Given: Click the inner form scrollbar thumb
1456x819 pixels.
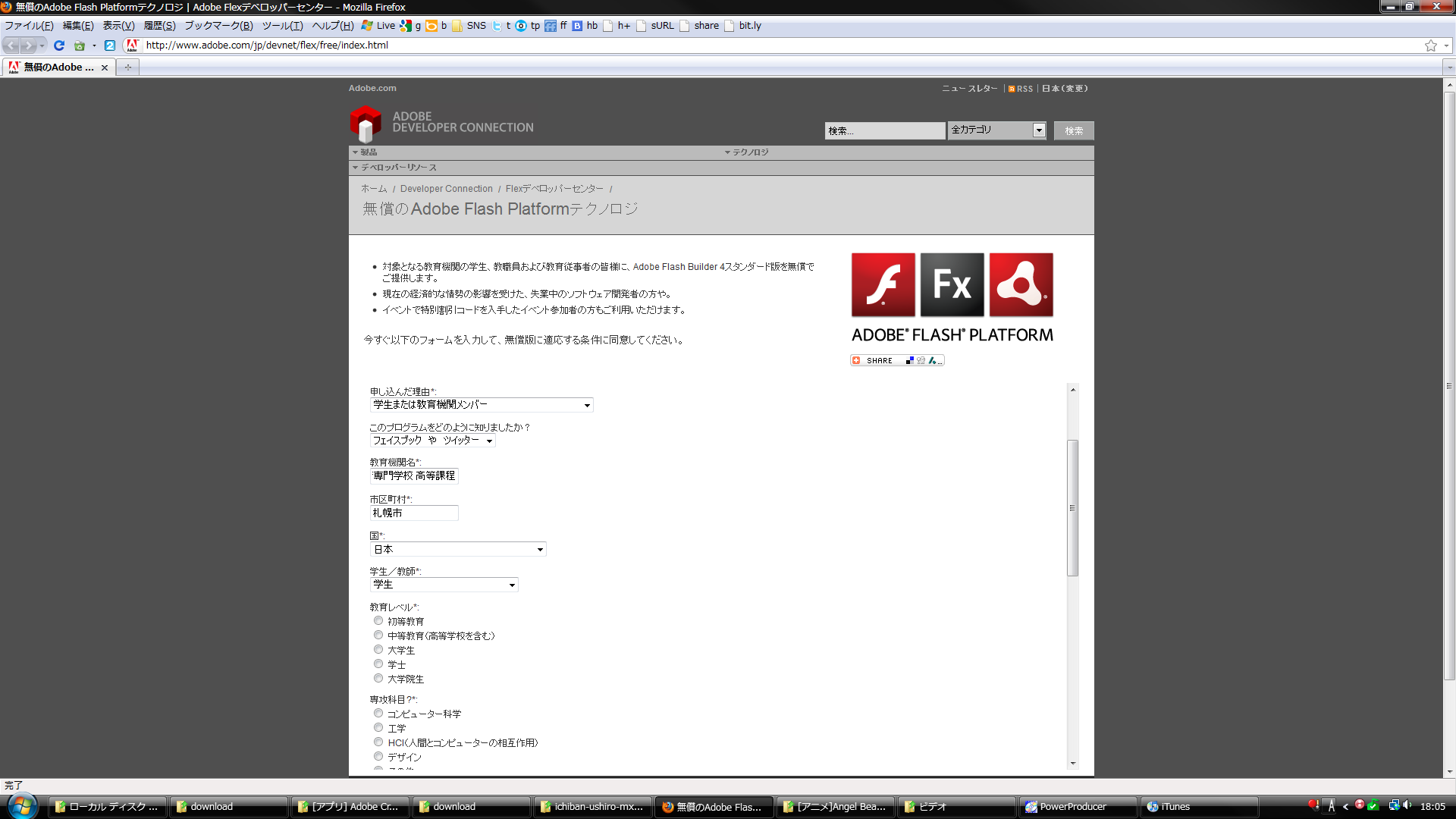Looking at the screenshot, I should [x=1072, y=508].
